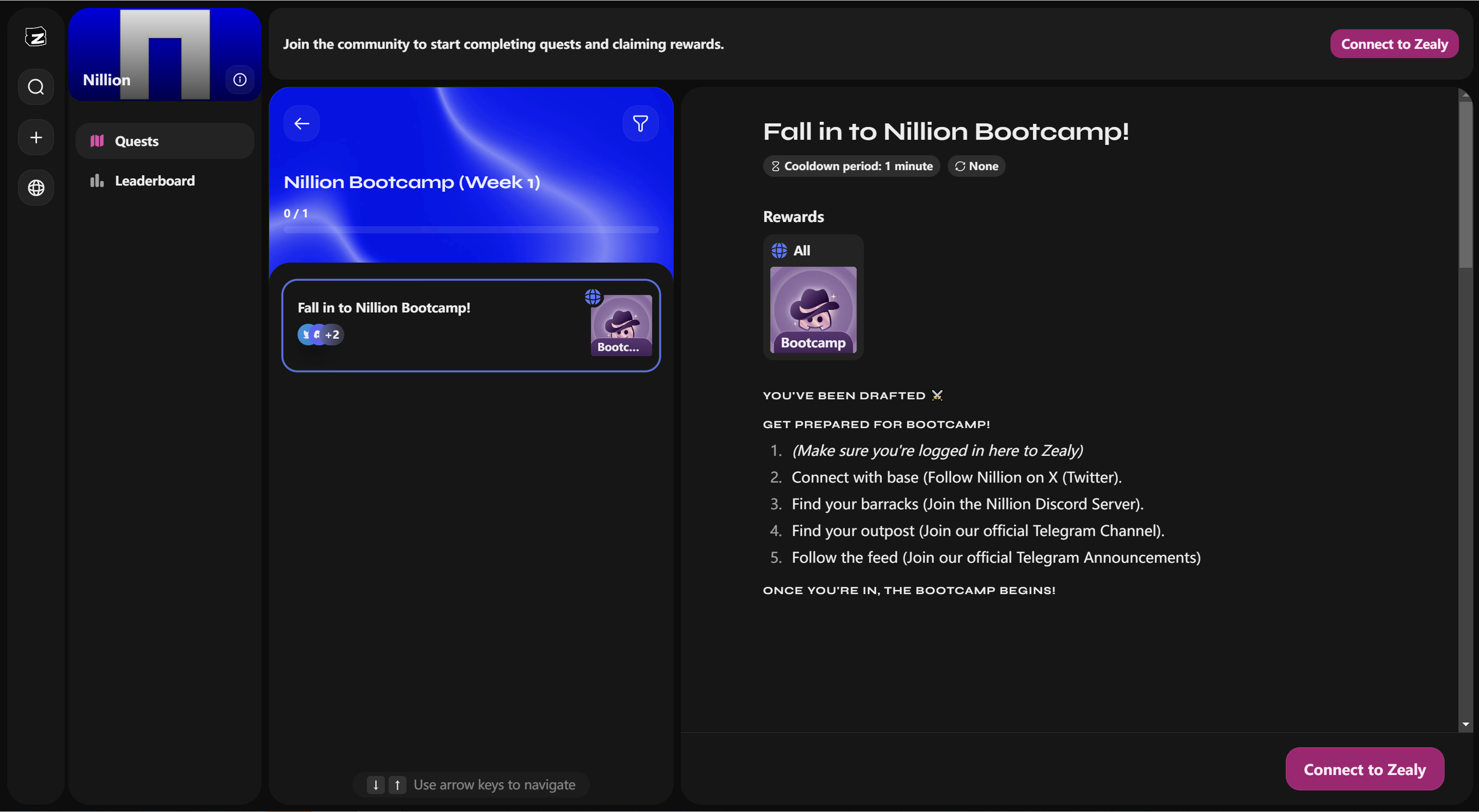The image size is (1479, 812).
Task: Click the main Fall in to Nillion Bootcamp! heading
Action: point(946,132)
